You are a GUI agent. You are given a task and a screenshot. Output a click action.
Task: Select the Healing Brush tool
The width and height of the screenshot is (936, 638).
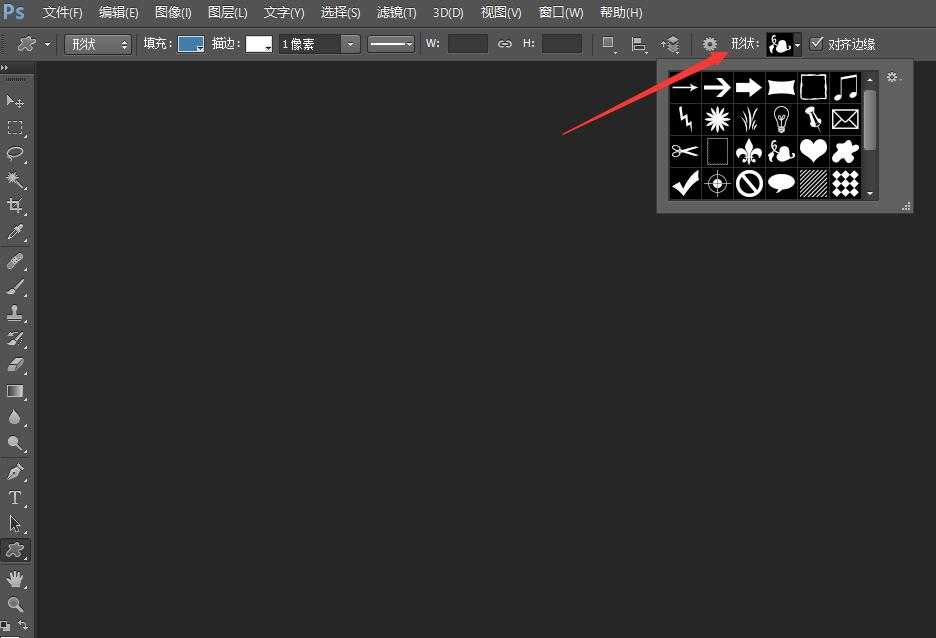tap(15, 261)
